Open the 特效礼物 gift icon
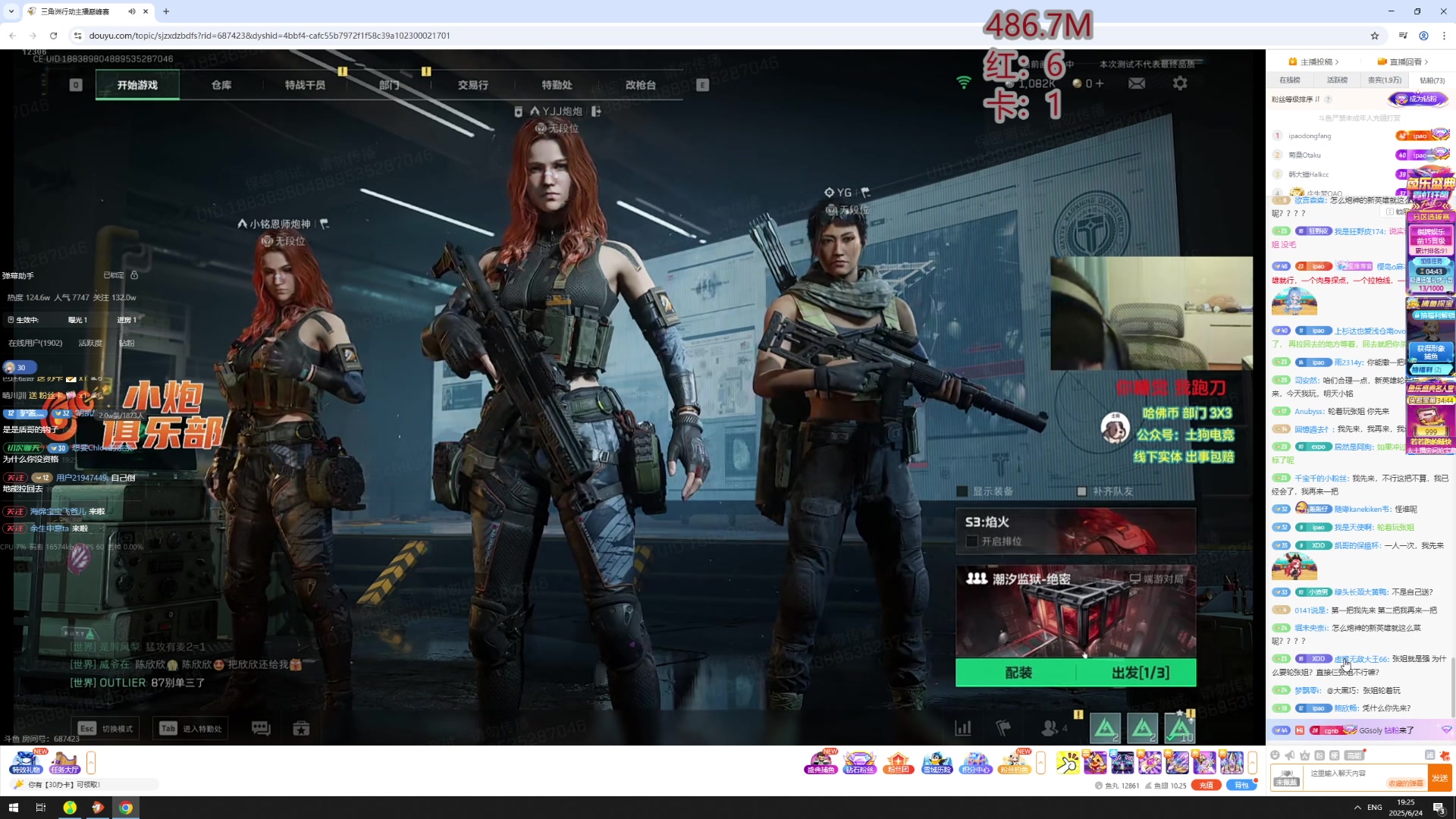The width and height of the screenshot is (1456, 819). (x=26, y=762)
